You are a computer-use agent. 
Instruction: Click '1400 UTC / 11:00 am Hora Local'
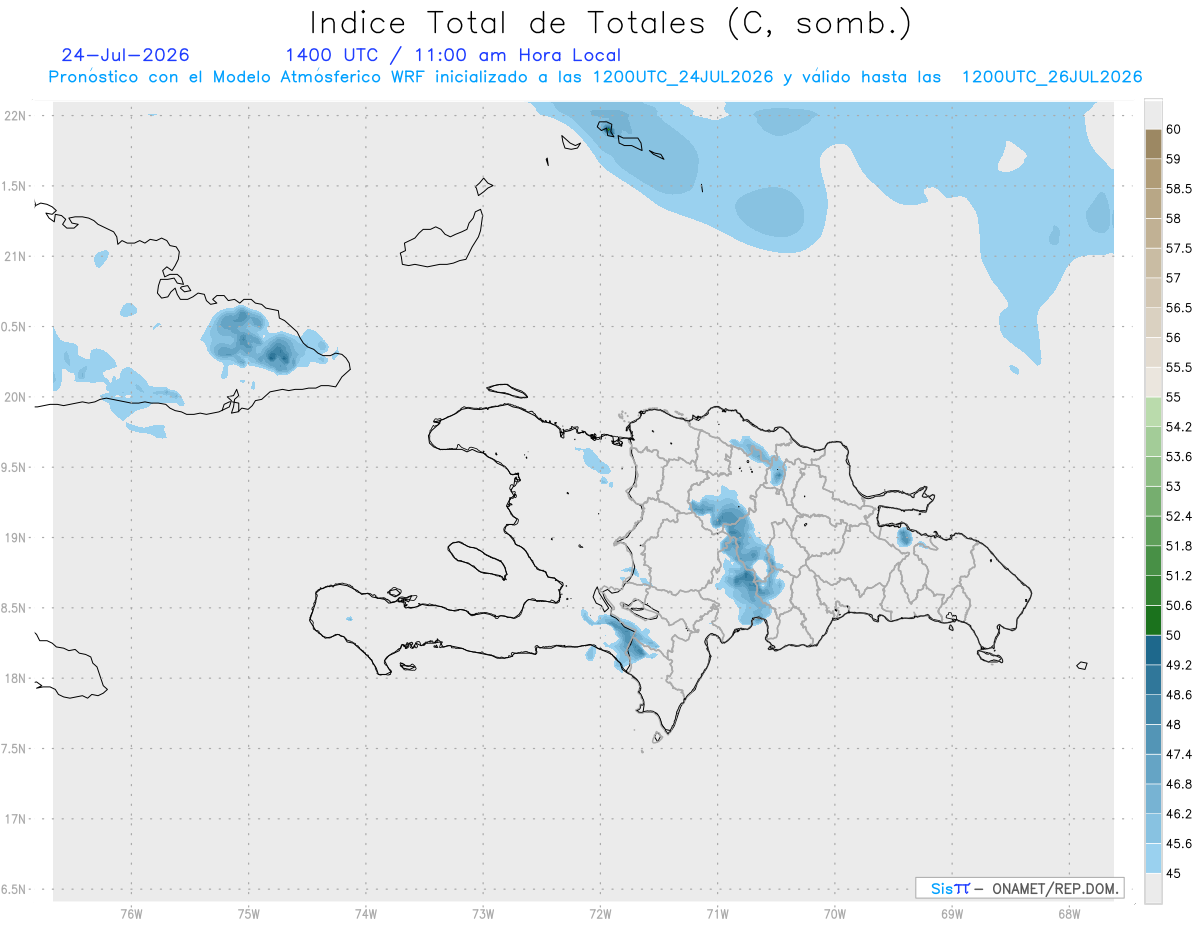click(x=453, y=55)
